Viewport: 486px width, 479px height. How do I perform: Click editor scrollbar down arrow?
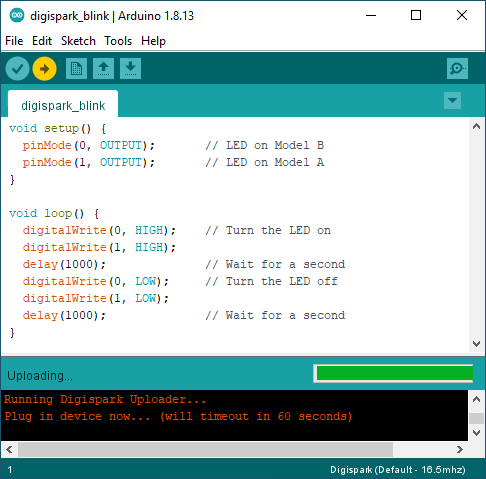pyautogui.click(x=477, y=344)
